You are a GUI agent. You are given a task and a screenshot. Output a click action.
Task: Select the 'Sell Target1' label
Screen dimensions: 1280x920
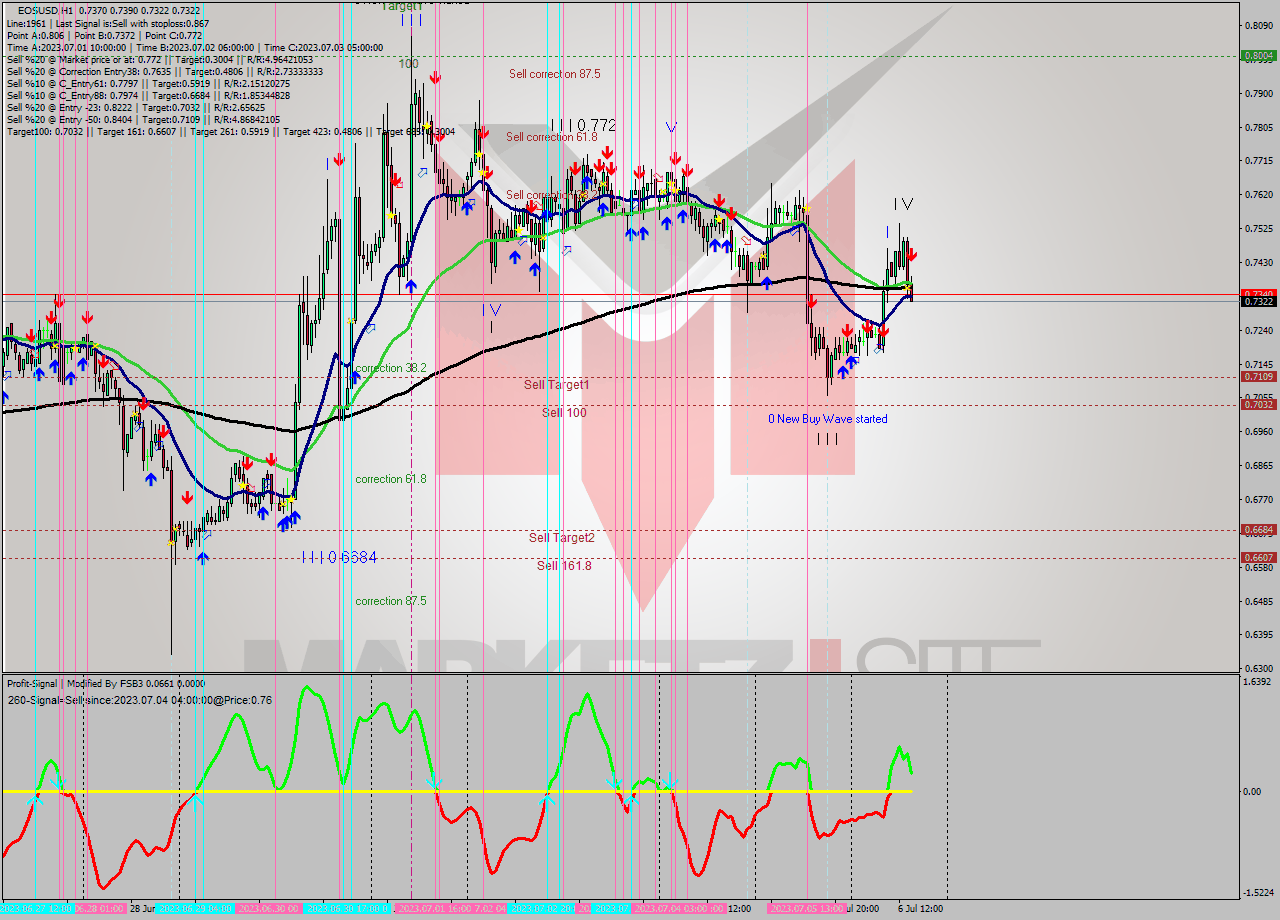point(557,385)
